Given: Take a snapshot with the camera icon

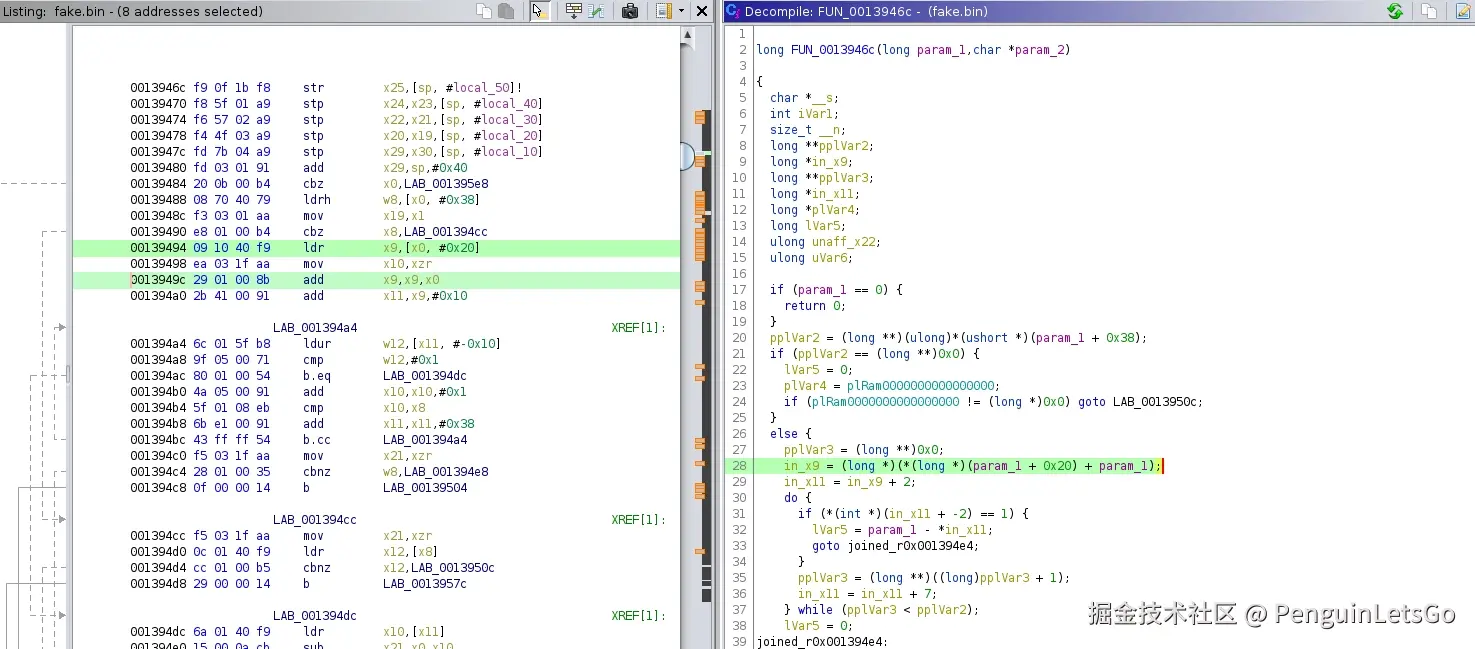Looking at the screenshot, I should [630, 11].
